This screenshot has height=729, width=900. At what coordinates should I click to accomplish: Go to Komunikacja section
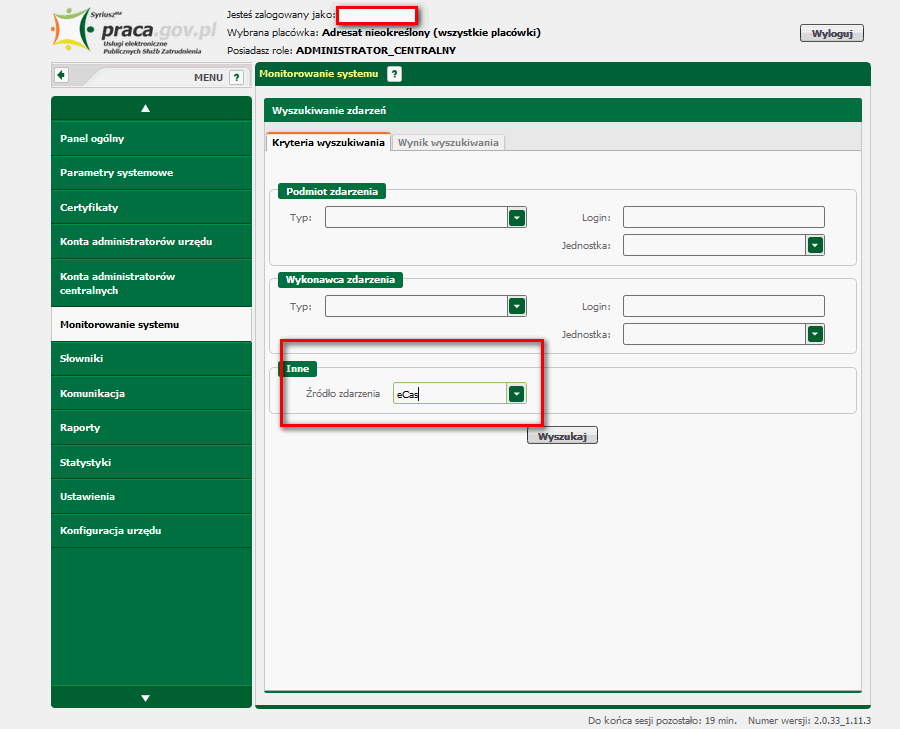click(152, 393)
